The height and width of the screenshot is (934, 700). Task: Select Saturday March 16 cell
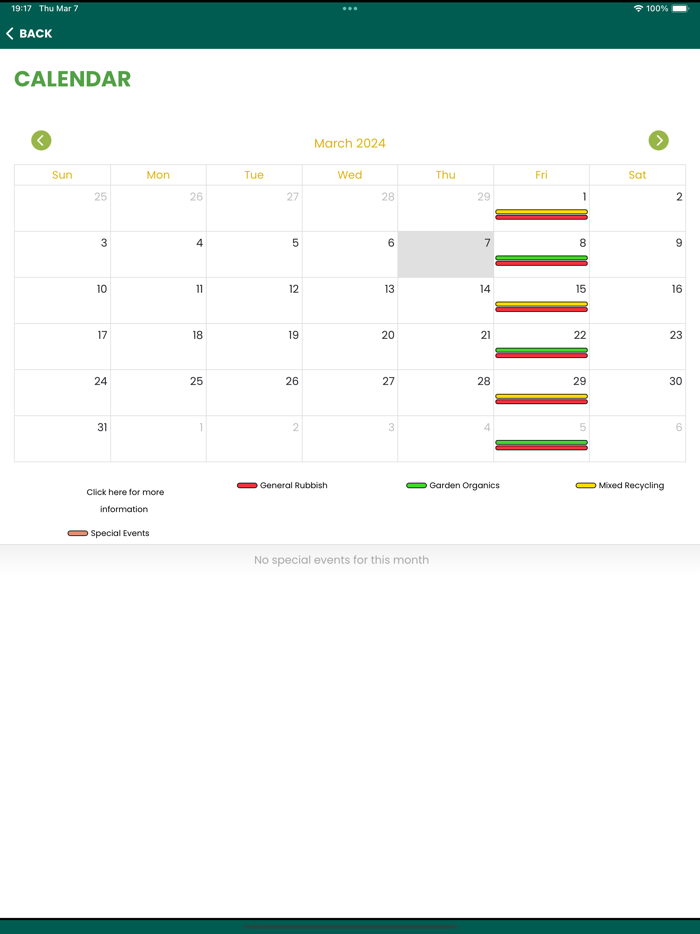(x=637, y=301)
